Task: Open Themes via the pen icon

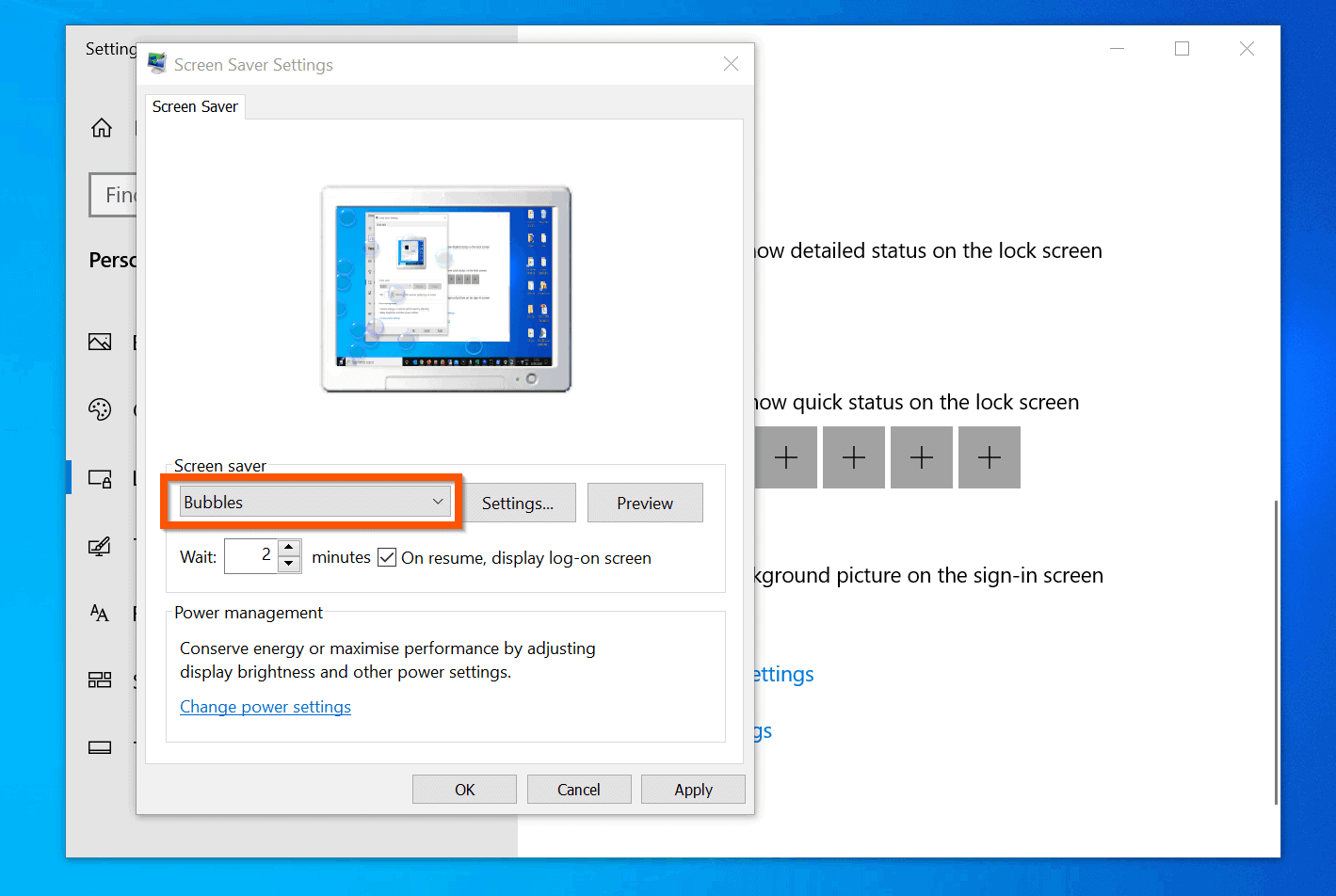Action: (101, 546)
